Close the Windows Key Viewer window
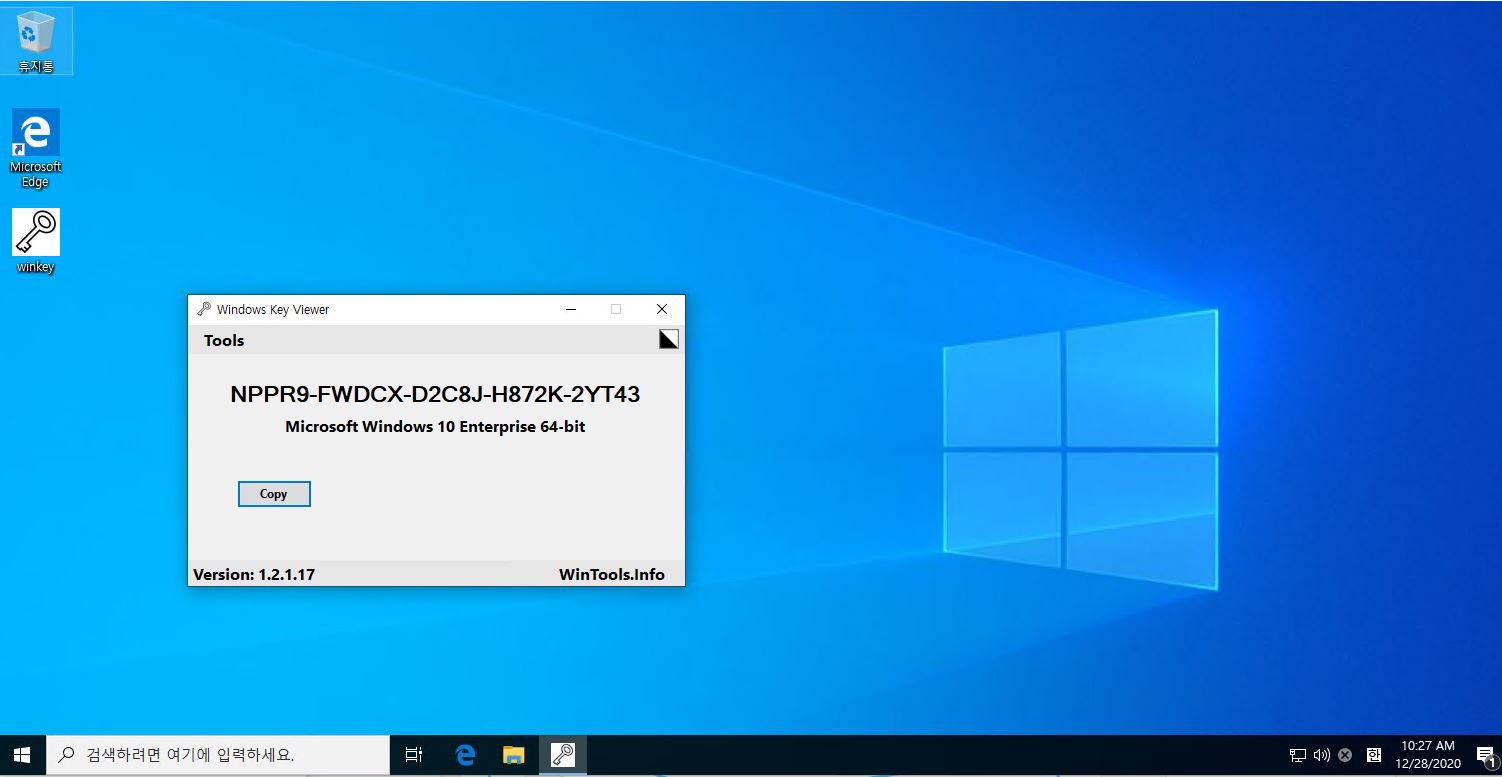Image resolution: width=1502 pixels, height=777 pixels. click(661, 309)
